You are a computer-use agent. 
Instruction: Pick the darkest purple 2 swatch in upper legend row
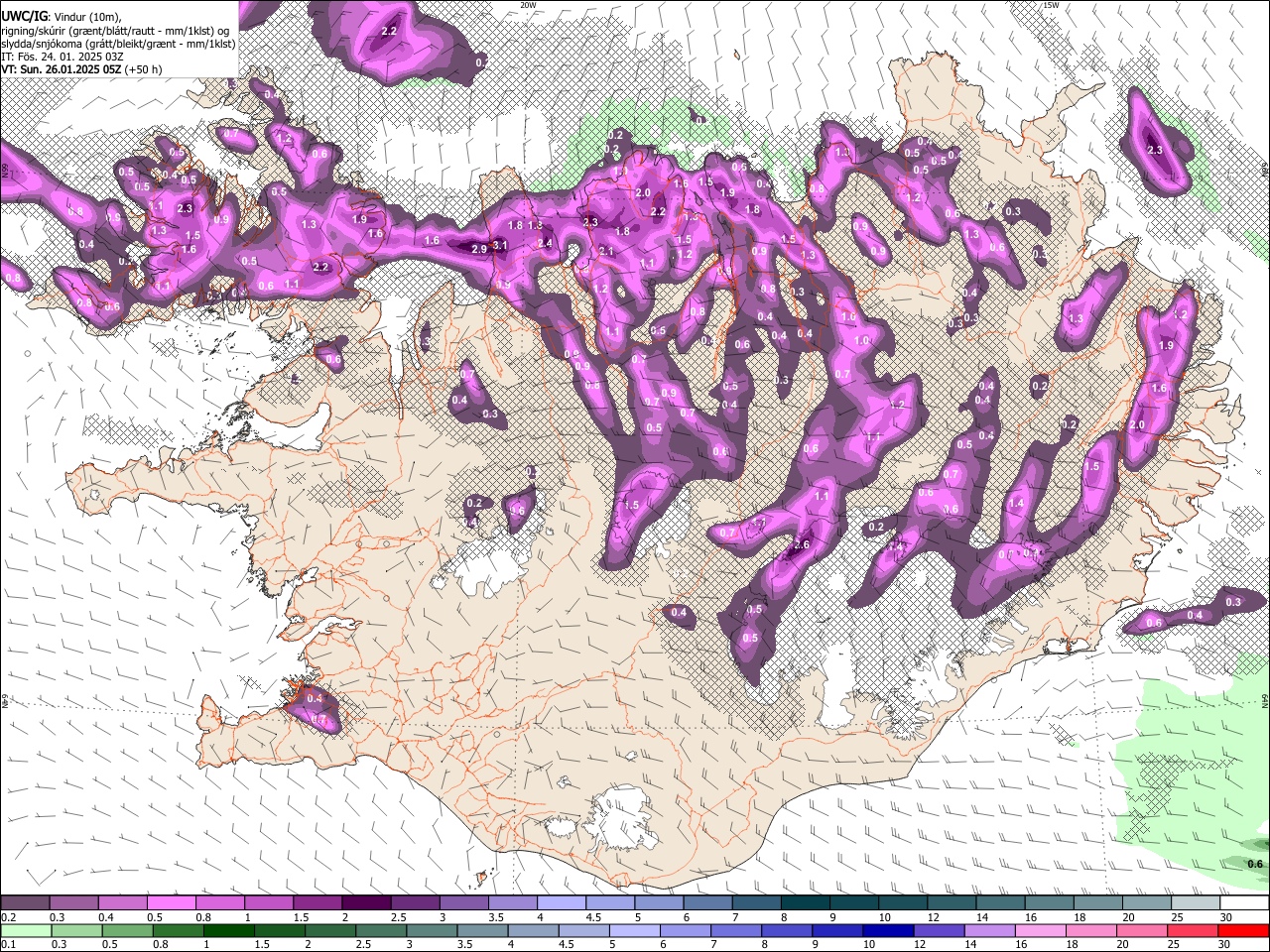click(x=367, y=902)
